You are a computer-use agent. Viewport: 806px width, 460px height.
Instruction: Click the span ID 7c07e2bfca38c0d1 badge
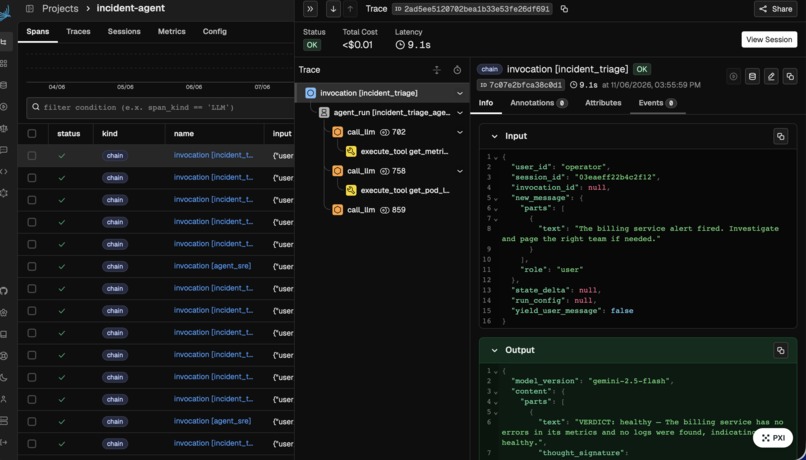pos(521,85)
